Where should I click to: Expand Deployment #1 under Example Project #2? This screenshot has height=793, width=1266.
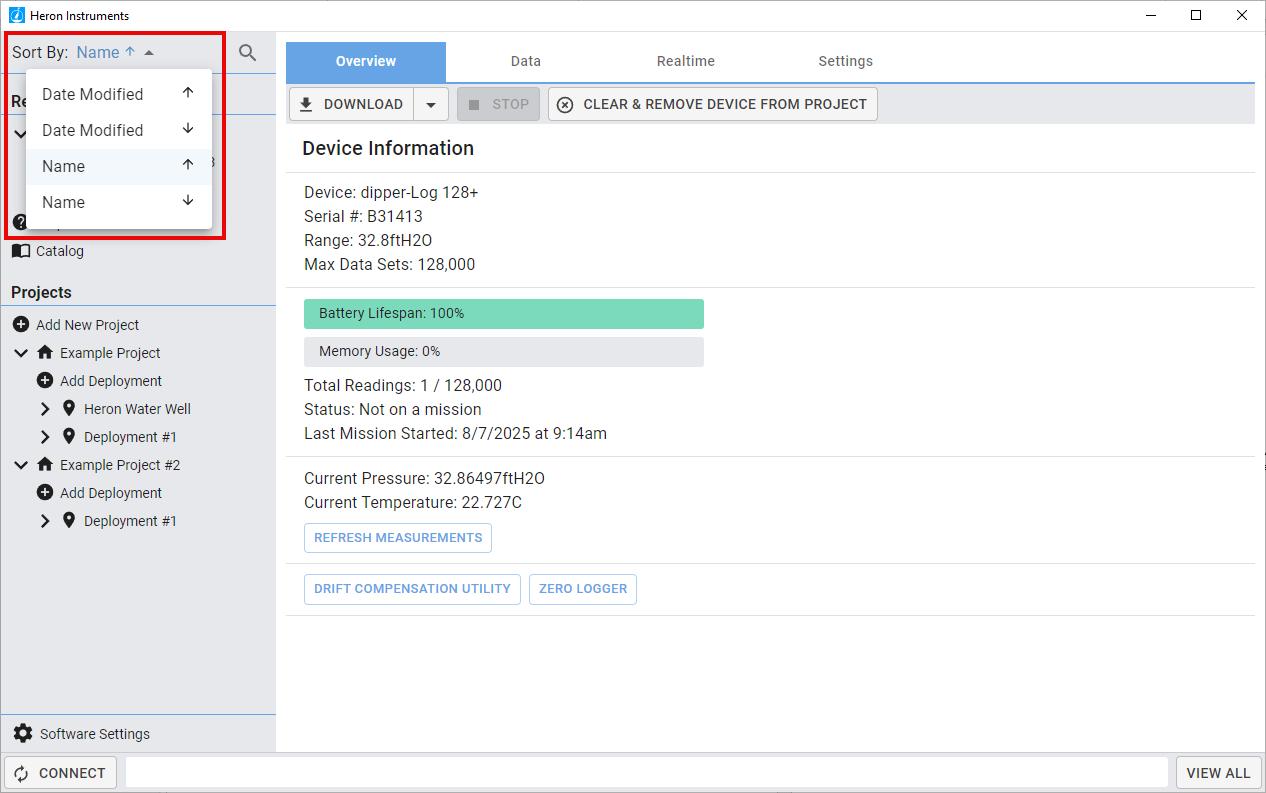tap(45, 521)
